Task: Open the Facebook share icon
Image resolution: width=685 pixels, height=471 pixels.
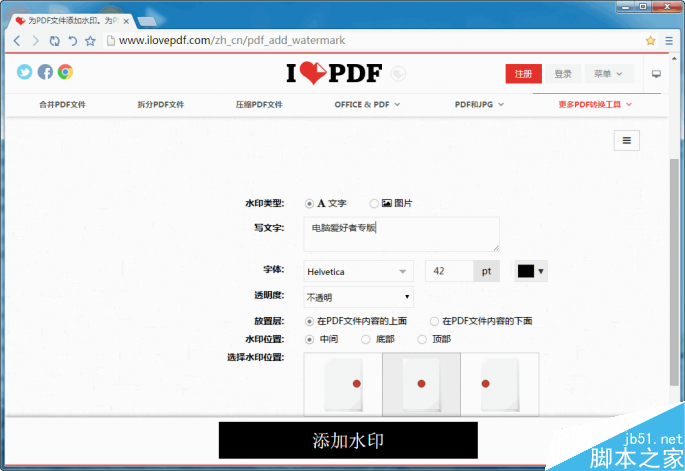Action: tap(45, 72)
